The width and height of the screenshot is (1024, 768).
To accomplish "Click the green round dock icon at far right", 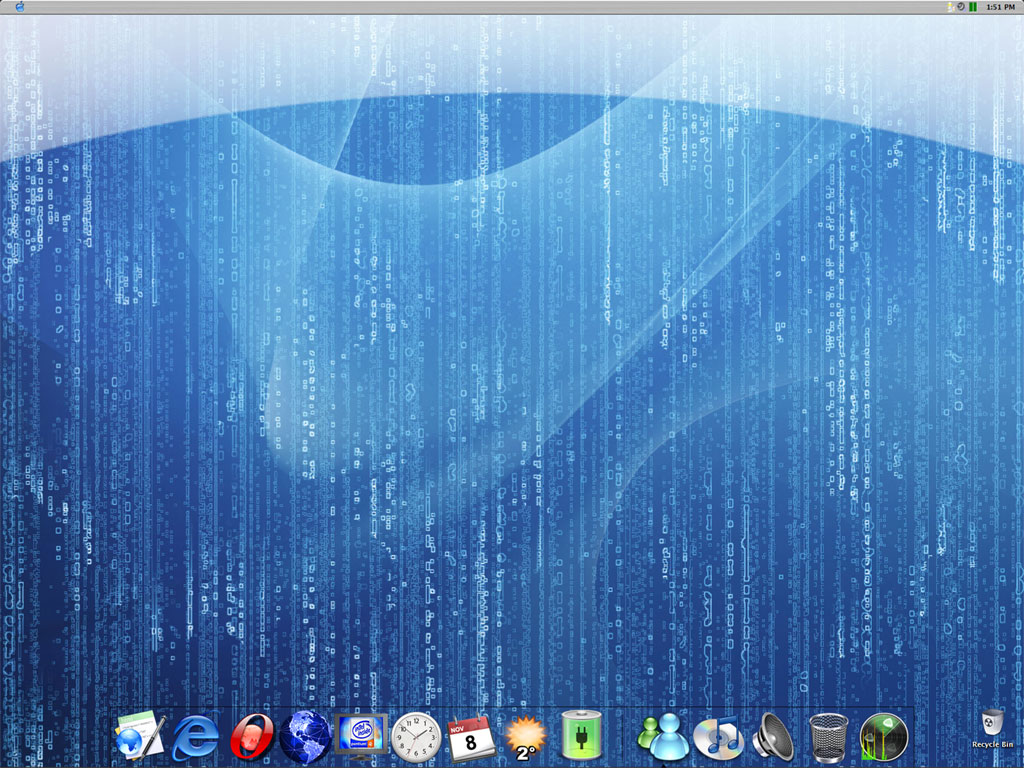I will [884, 738].
